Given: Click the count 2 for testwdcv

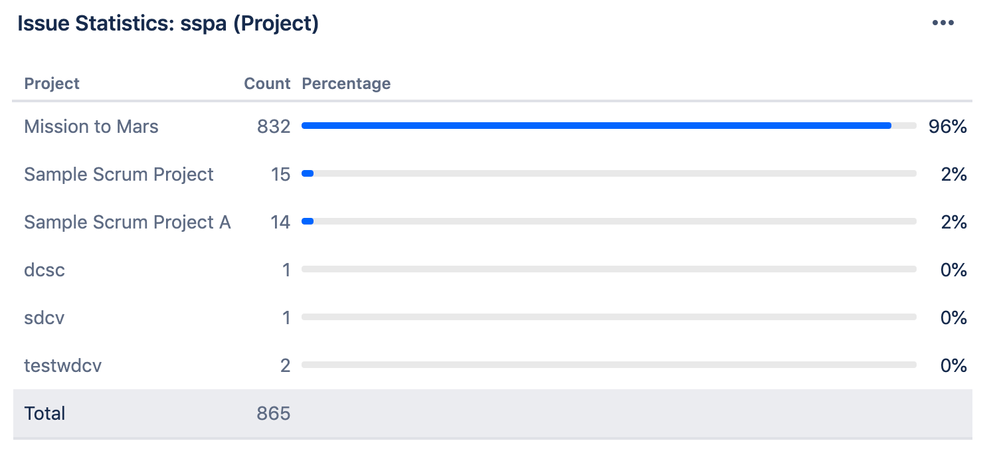Looking at the screenshot, I should coord(285,366).
